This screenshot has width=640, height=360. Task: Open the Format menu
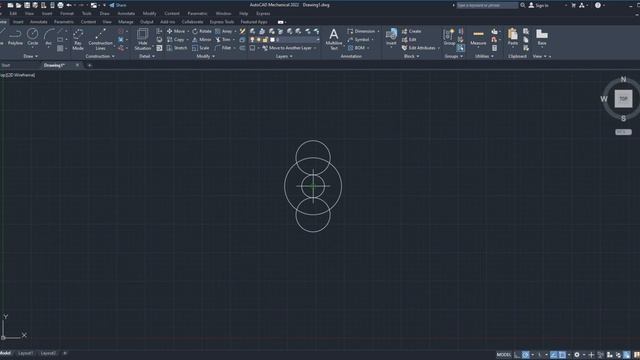[x=67, y=13]
